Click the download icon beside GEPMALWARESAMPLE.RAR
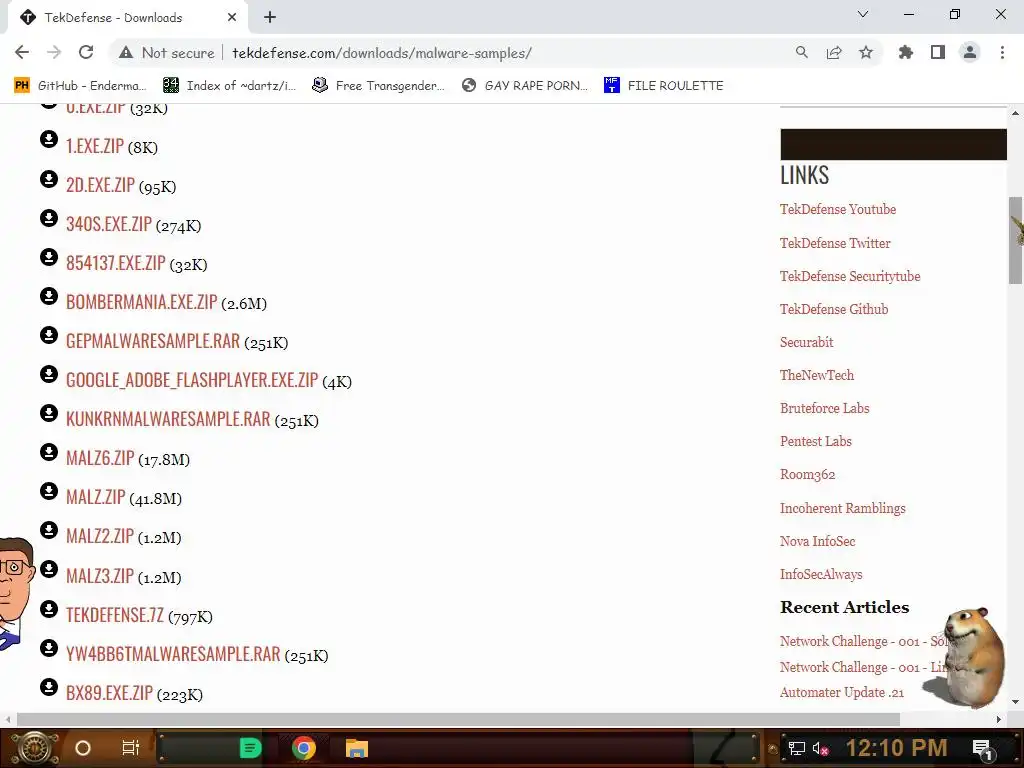 49,335
